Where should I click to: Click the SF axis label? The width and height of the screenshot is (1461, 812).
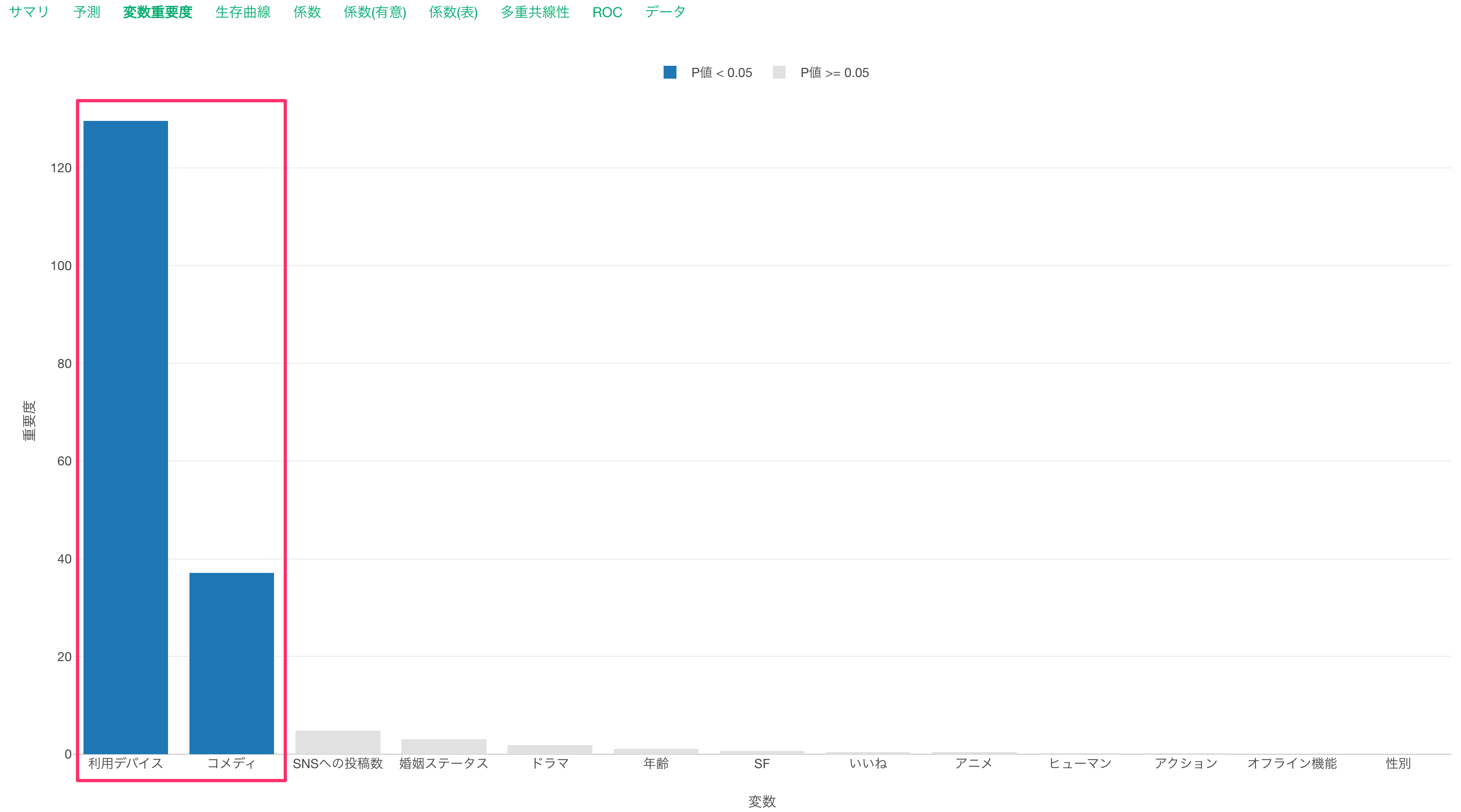[x=762, y=764]
